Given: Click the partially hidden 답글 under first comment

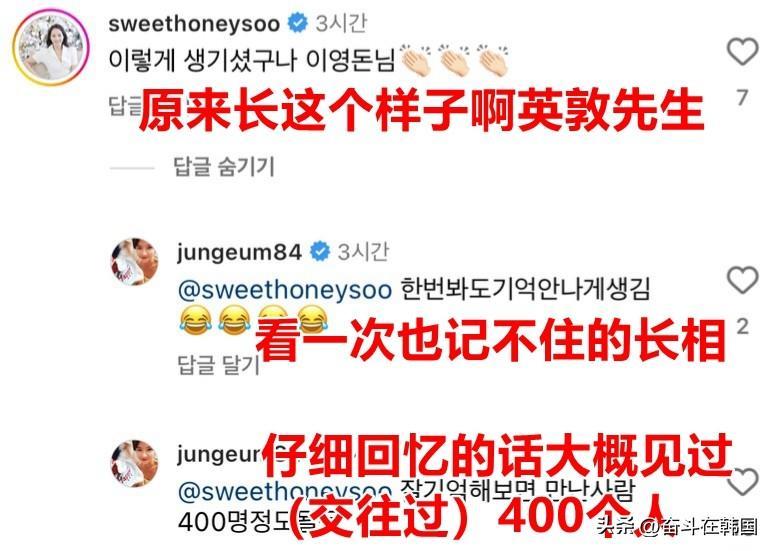Looking at the screenshot, I should (x=124, y=105).
